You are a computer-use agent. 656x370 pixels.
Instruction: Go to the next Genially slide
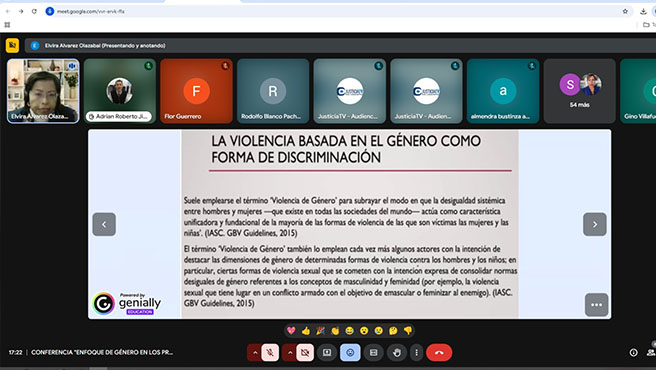pos(594,224)
